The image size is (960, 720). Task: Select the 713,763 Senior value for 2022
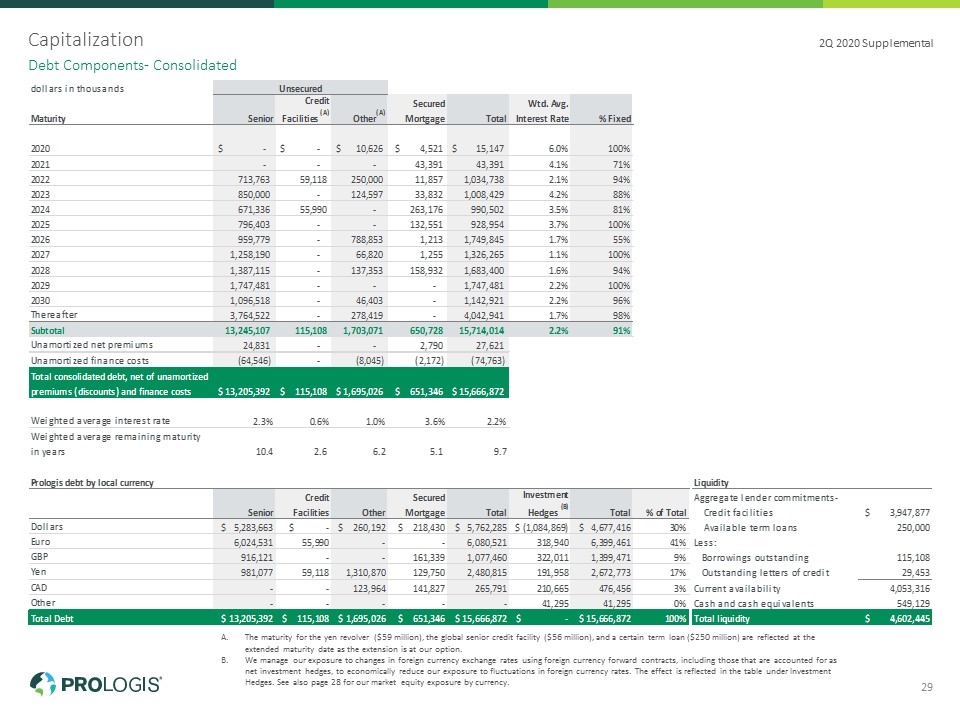click(253, 179)
